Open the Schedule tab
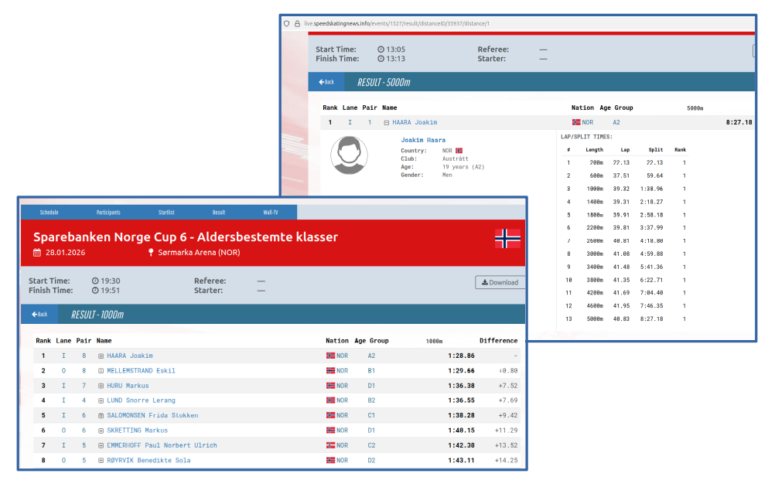This screenshot has width=768, height=487. [x=49, y=212]
